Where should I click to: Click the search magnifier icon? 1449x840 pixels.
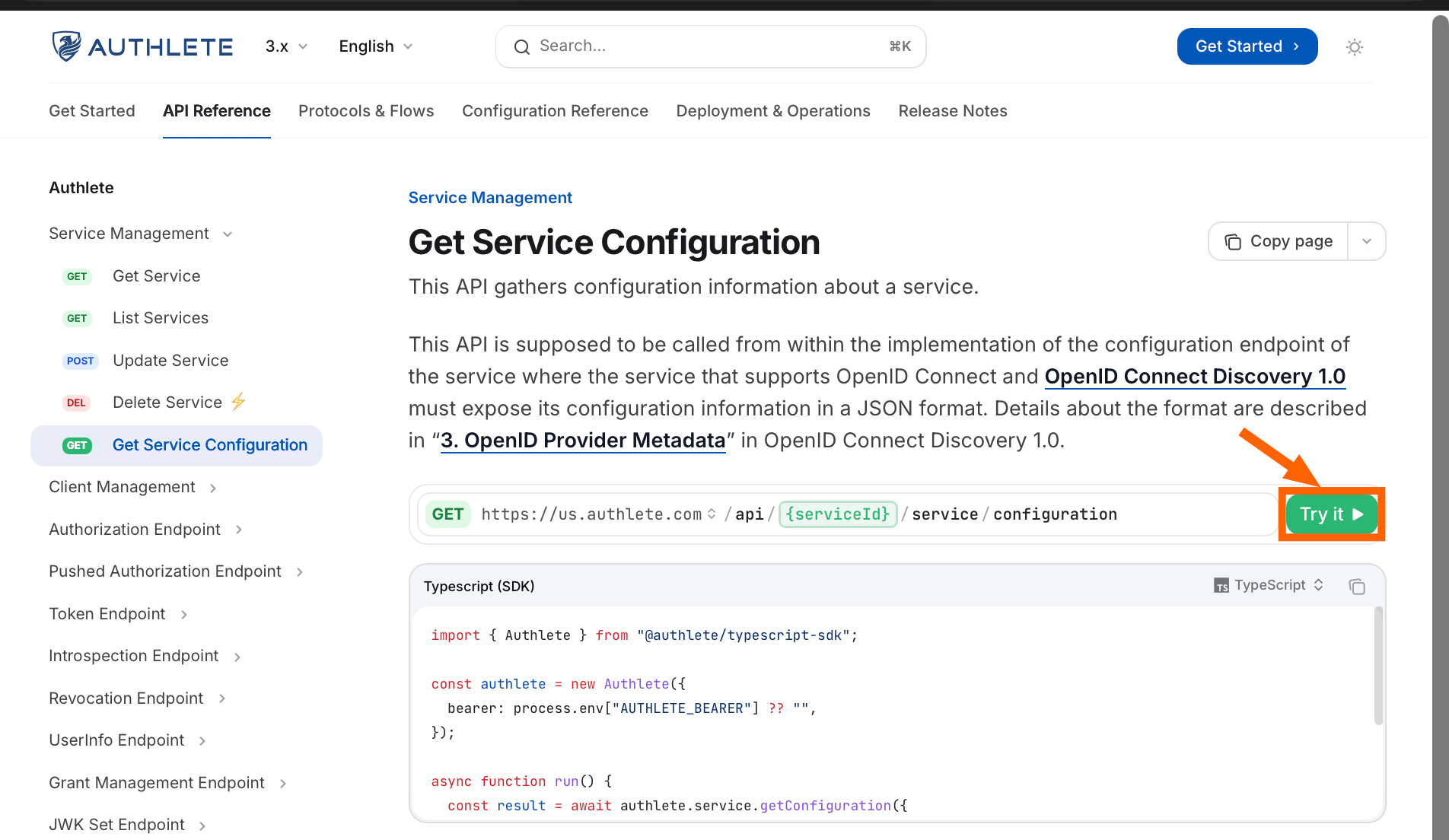tap(521, 47)
